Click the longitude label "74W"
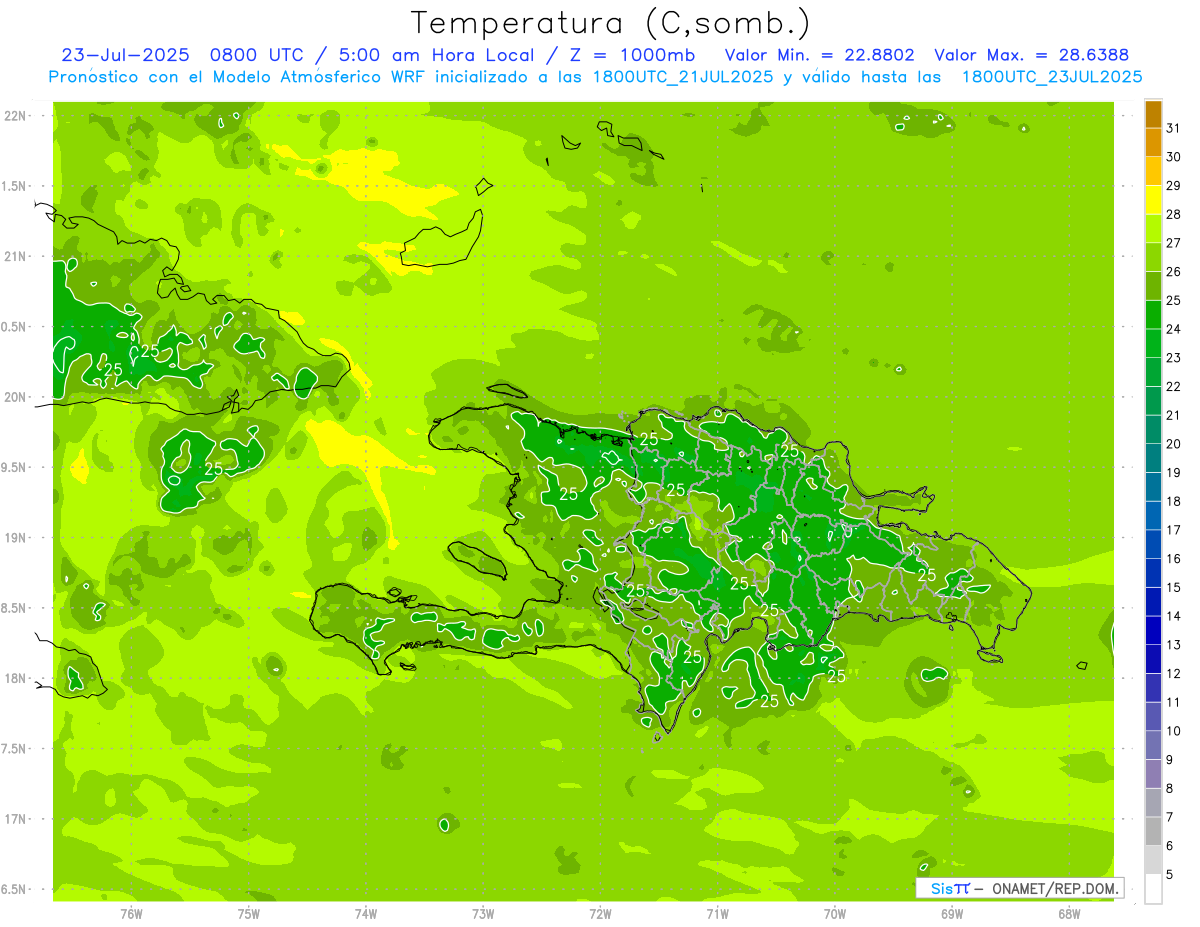The image size is (1200, 927). [366, 914]
